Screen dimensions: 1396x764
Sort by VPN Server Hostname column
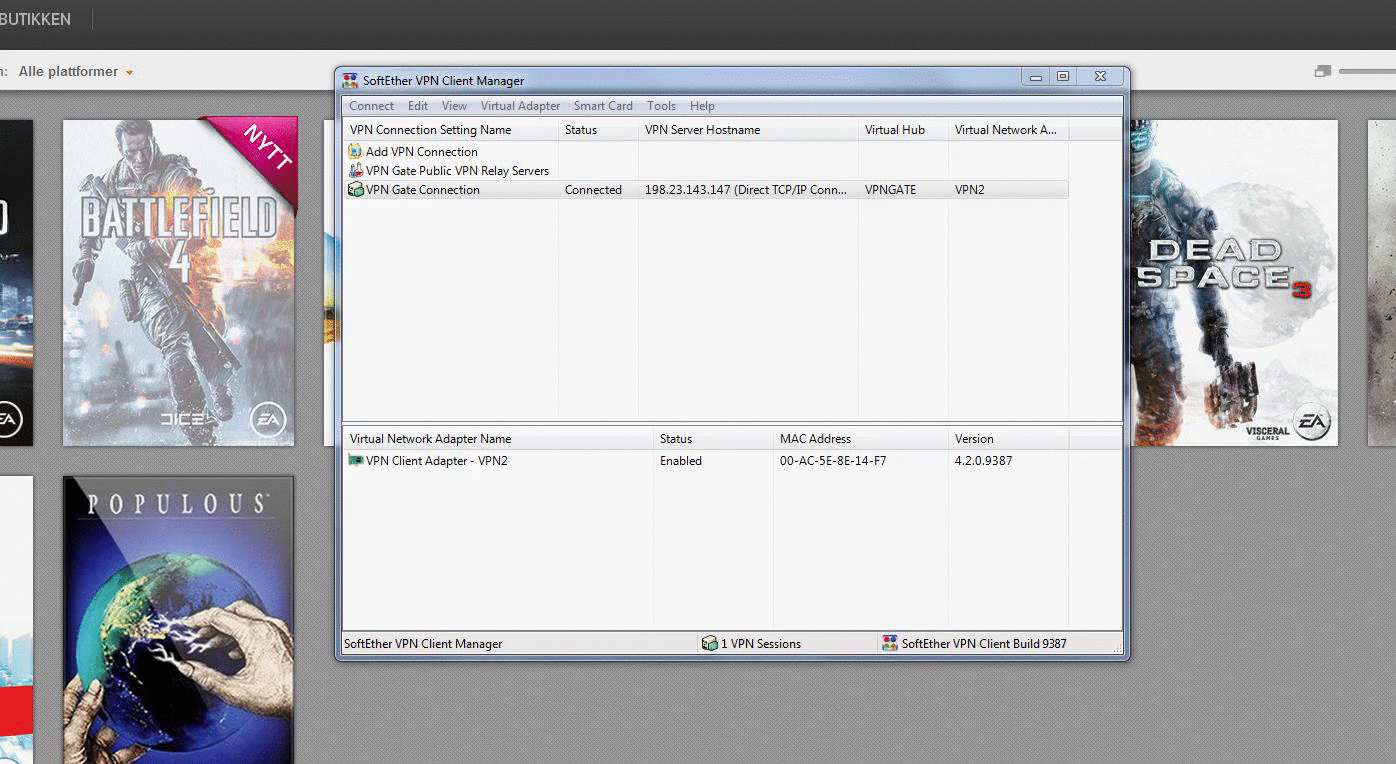[x=748, y=130]
